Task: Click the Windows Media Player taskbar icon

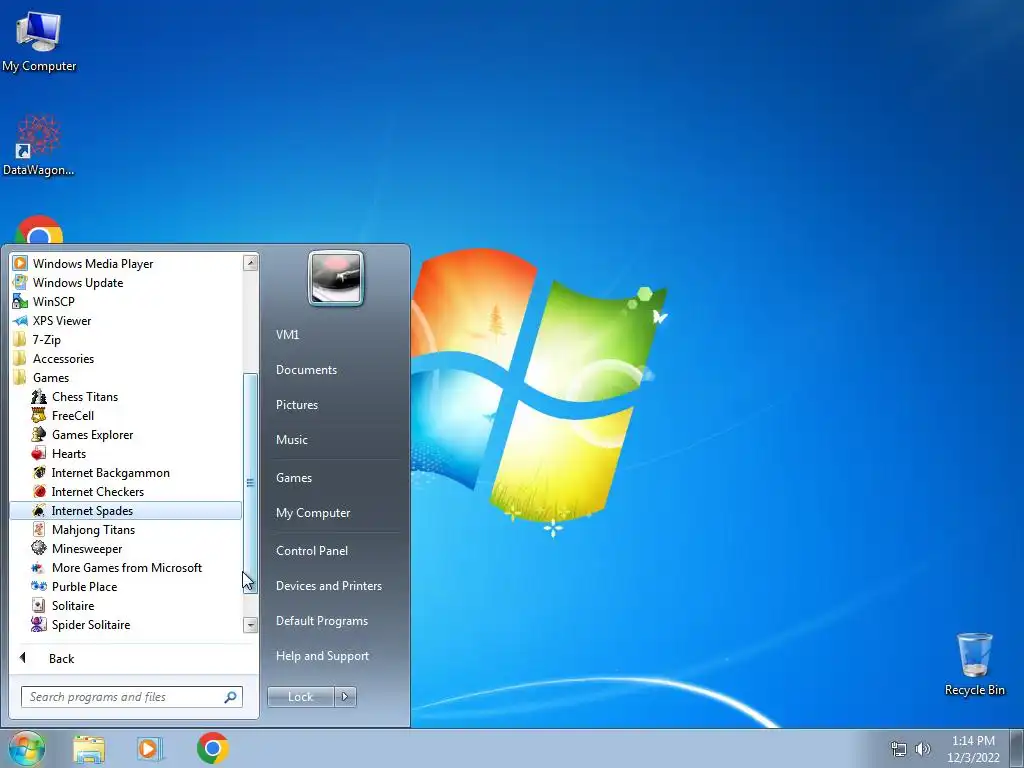Action: [149, 748]
